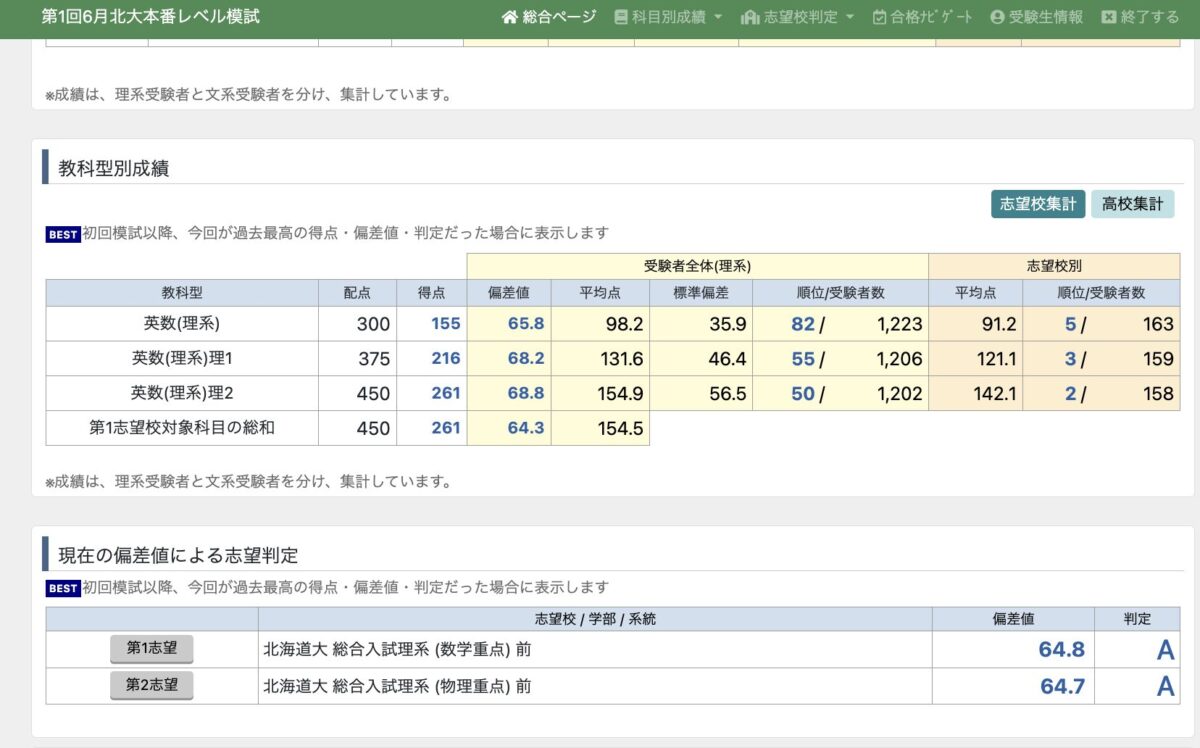Click the BEST badge under 教科型別成績

point(63,234)
